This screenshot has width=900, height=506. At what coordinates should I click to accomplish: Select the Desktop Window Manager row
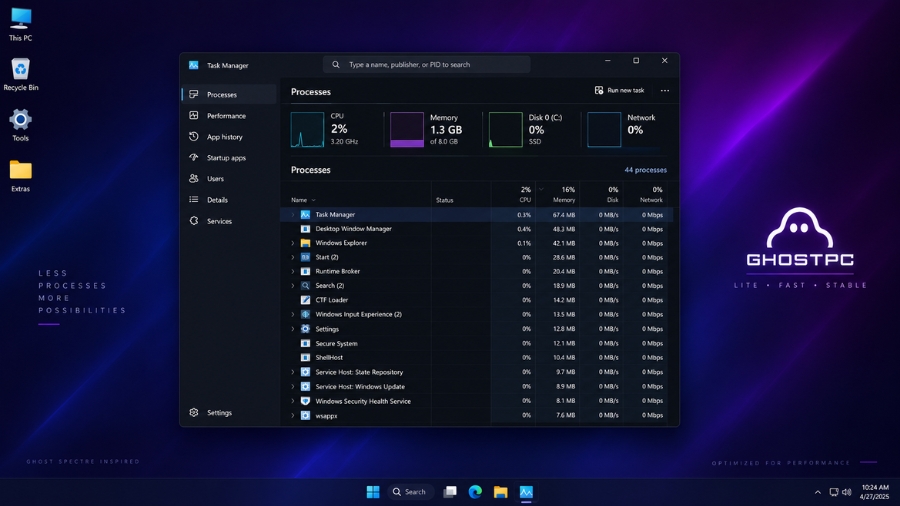[x=476, y=229]
